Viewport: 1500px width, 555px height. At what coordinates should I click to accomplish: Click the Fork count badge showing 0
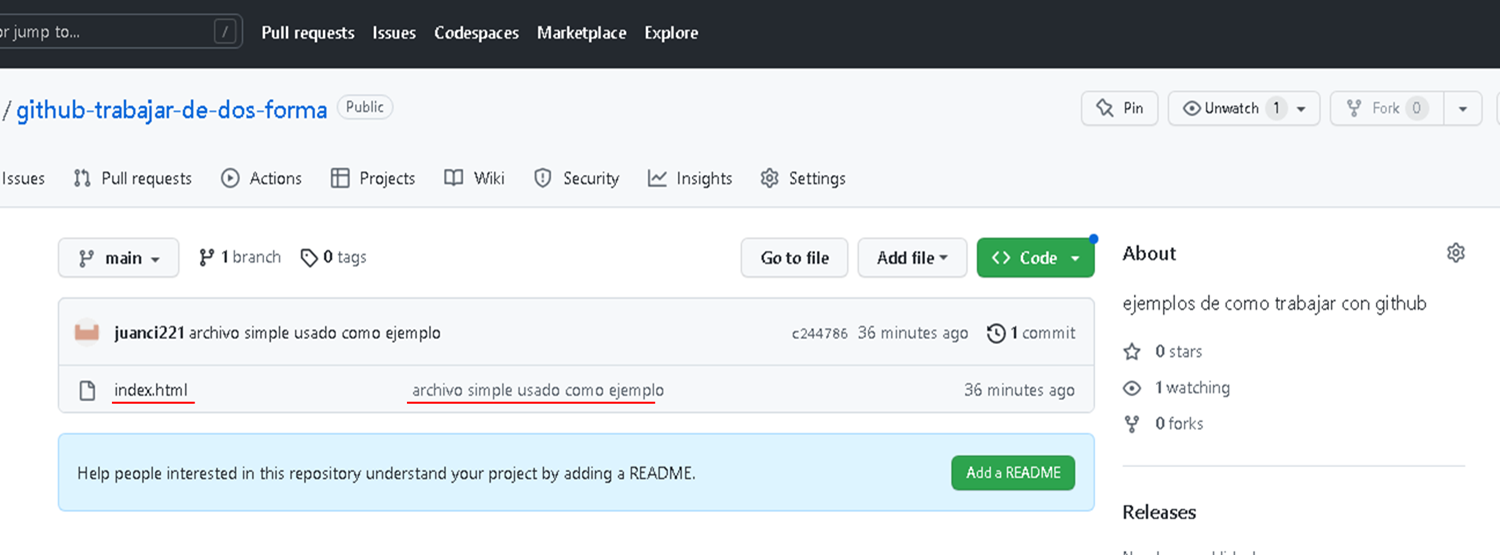1416,108
